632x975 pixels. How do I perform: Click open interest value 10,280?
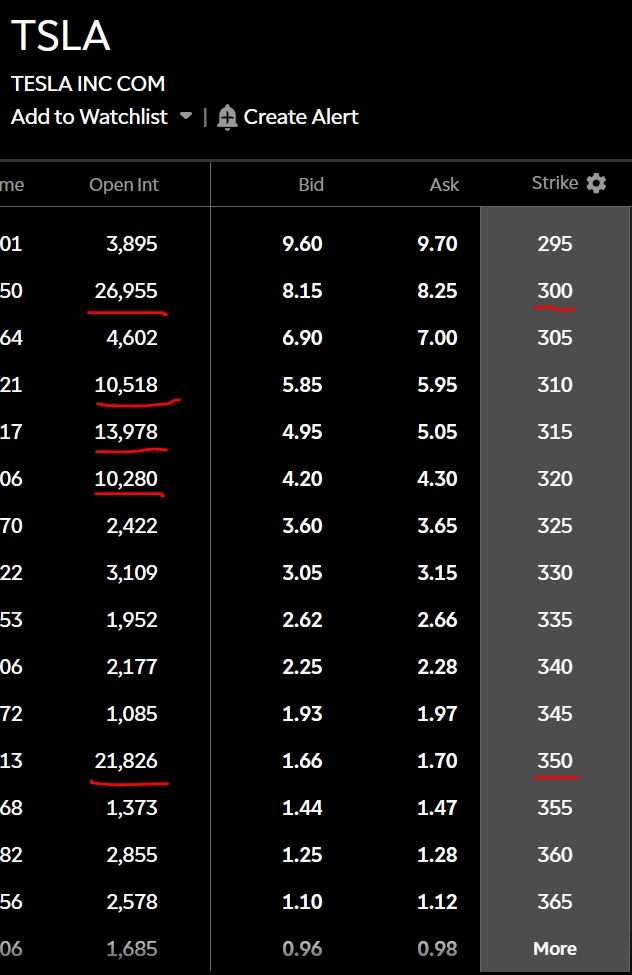pos(126,479)
